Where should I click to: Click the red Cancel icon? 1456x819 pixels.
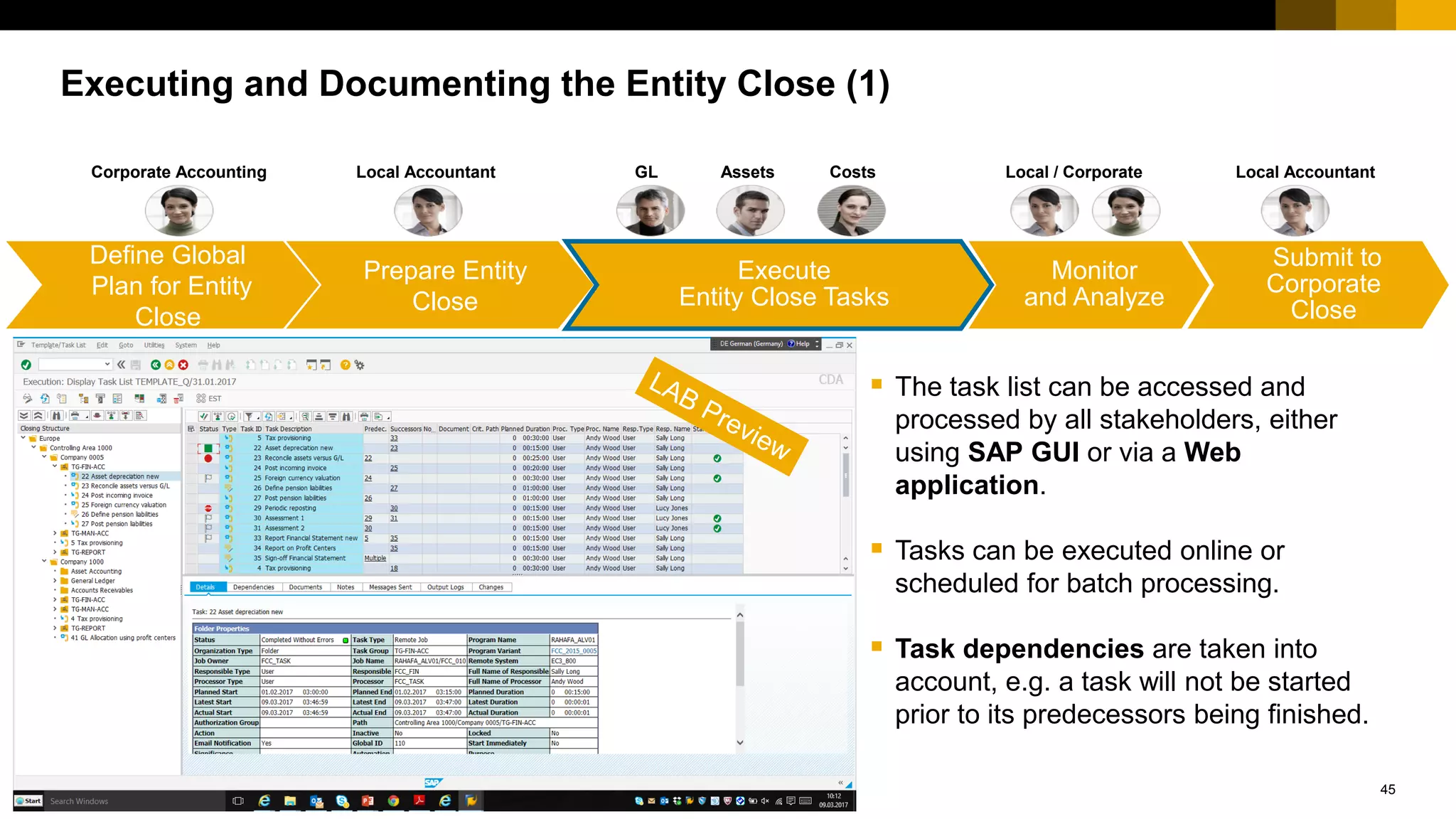coord(183,365)
